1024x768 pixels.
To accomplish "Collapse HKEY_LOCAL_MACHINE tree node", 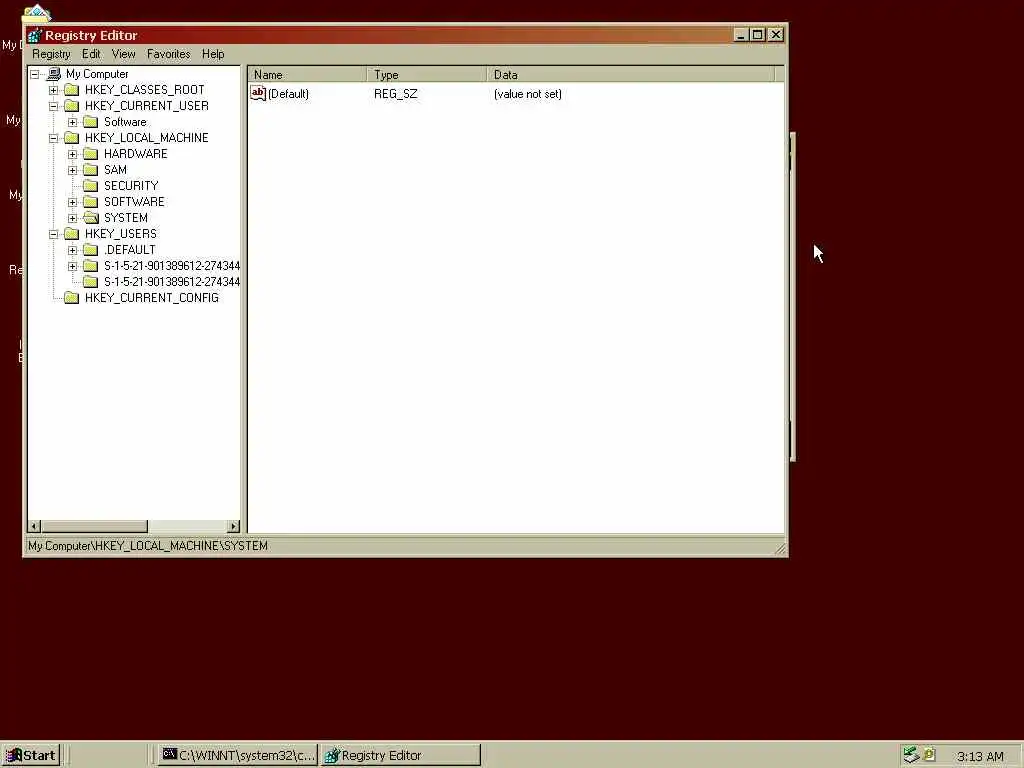I will coord(54,138).
